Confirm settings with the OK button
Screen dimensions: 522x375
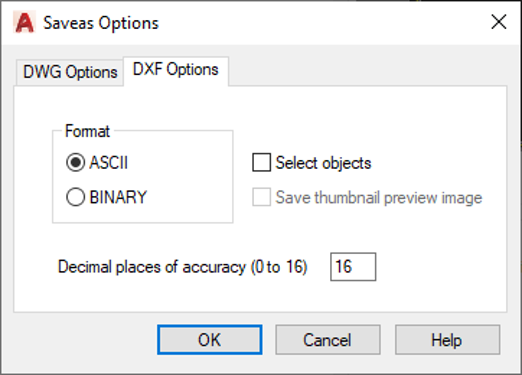pos(210,340)
